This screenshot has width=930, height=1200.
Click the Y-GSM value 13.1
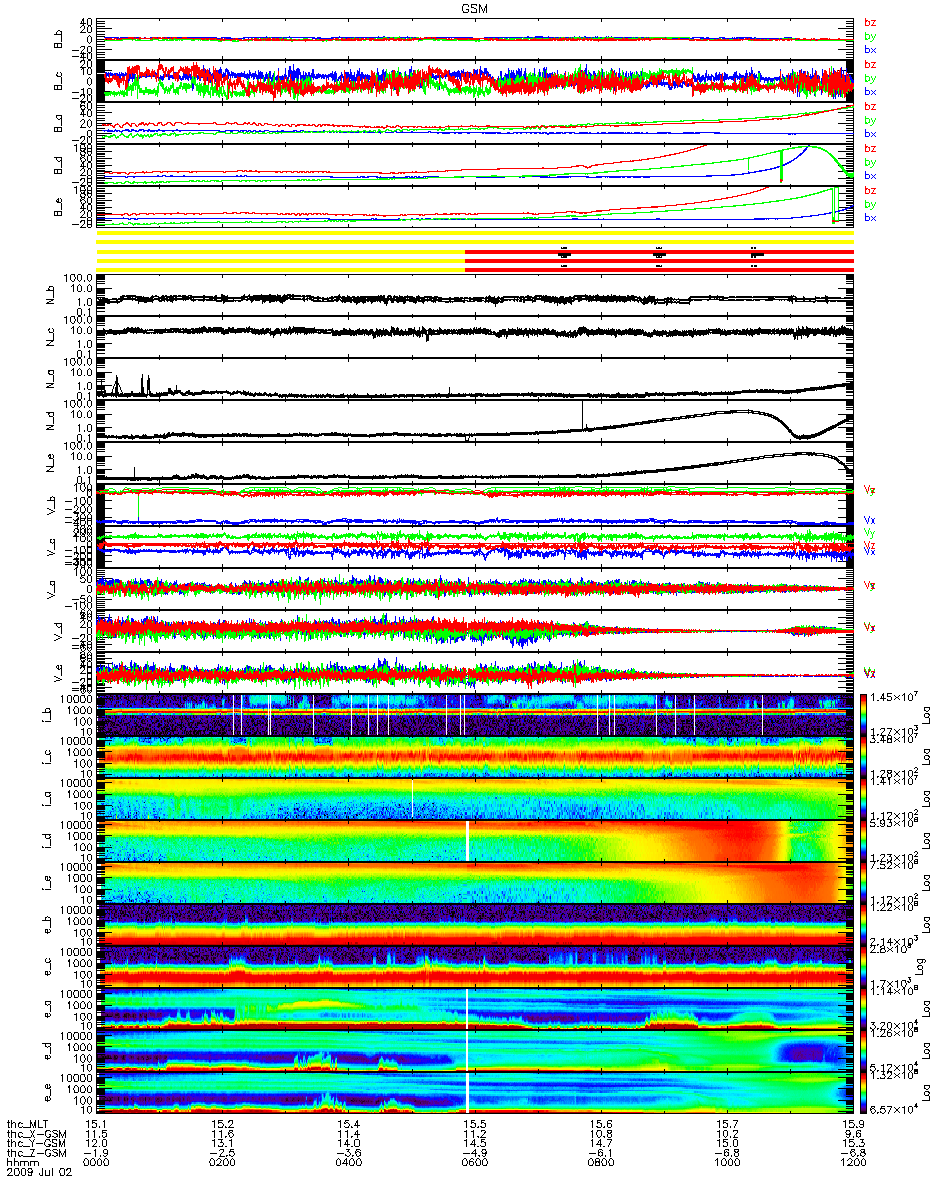click(222, 1145)
